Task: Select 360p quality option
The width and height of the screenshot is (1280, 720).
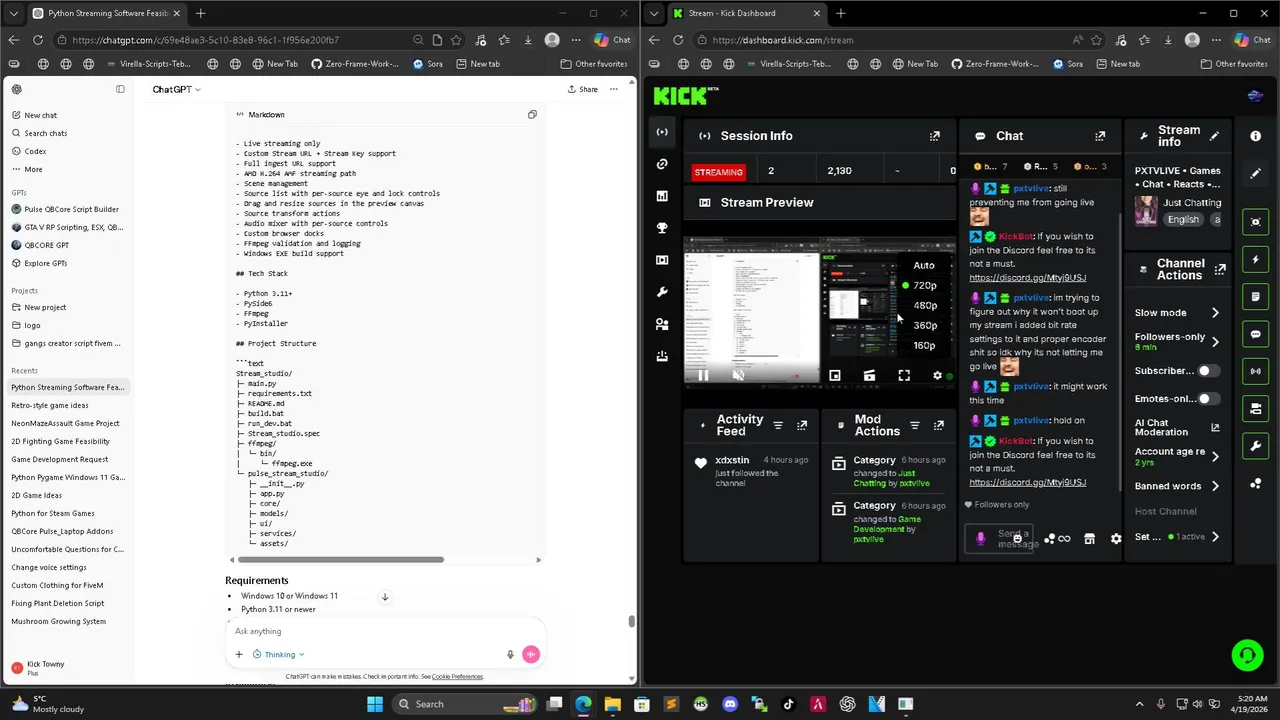Action: 924,325
